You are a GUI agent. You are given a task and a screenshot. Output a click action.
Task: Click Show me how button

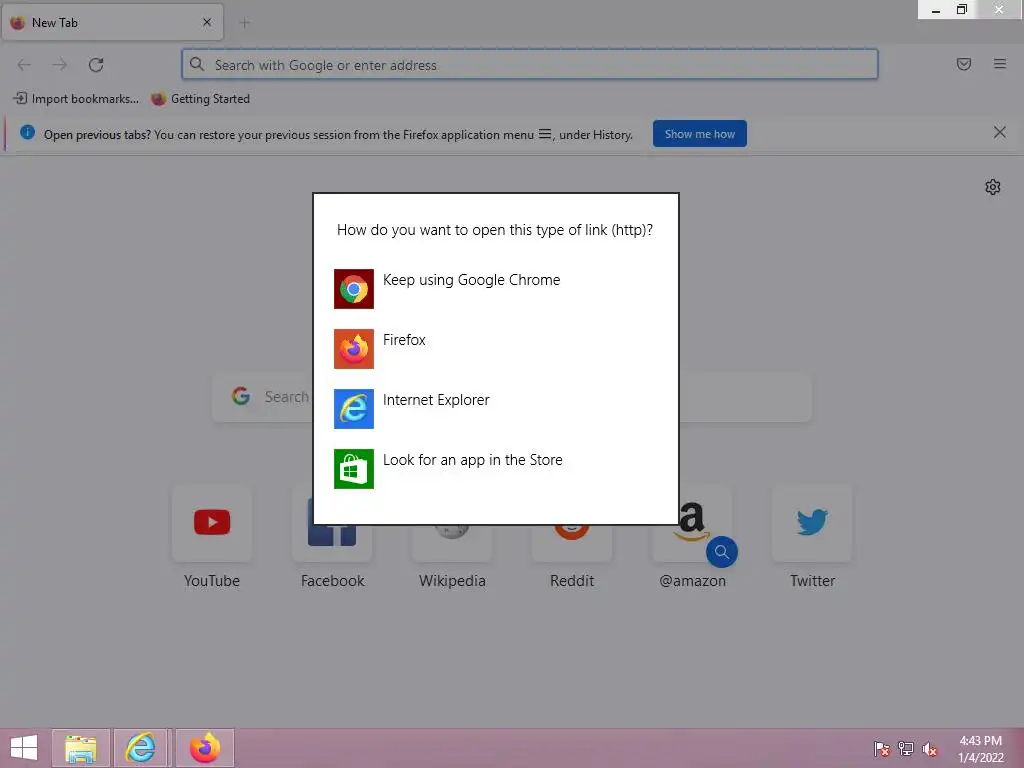click(x=699, y=134)
